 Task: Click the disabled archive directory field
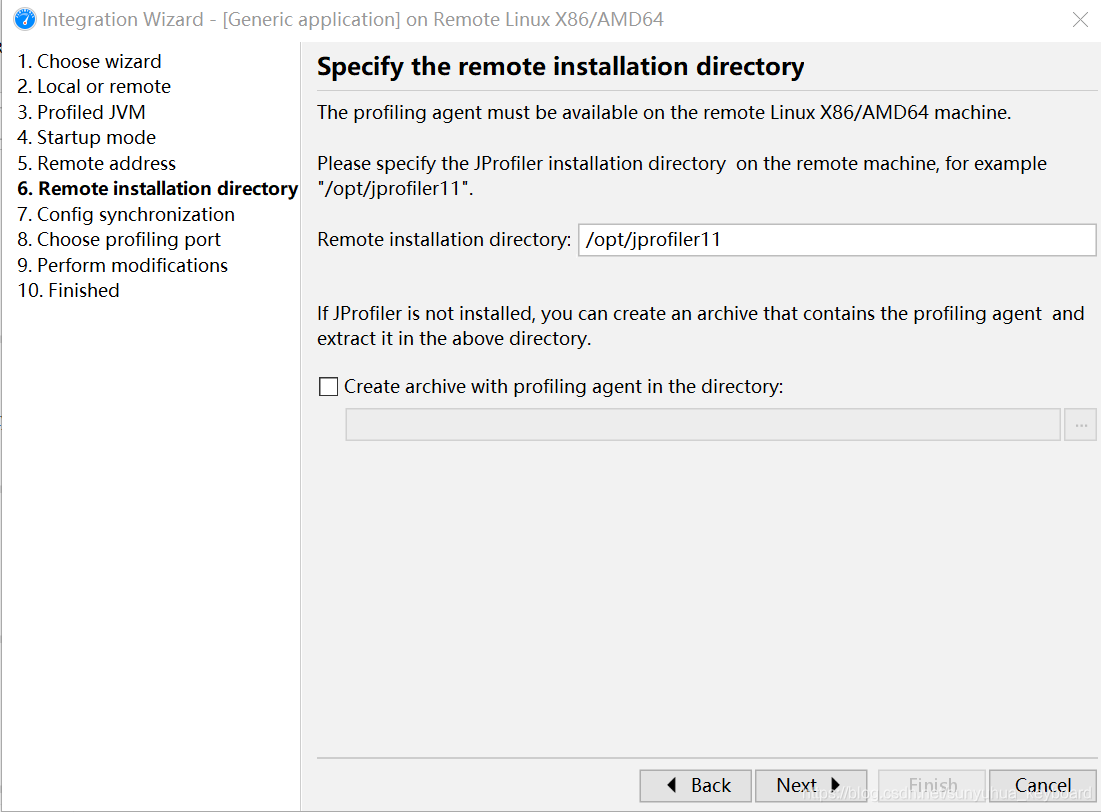click(x=703, y=425)
